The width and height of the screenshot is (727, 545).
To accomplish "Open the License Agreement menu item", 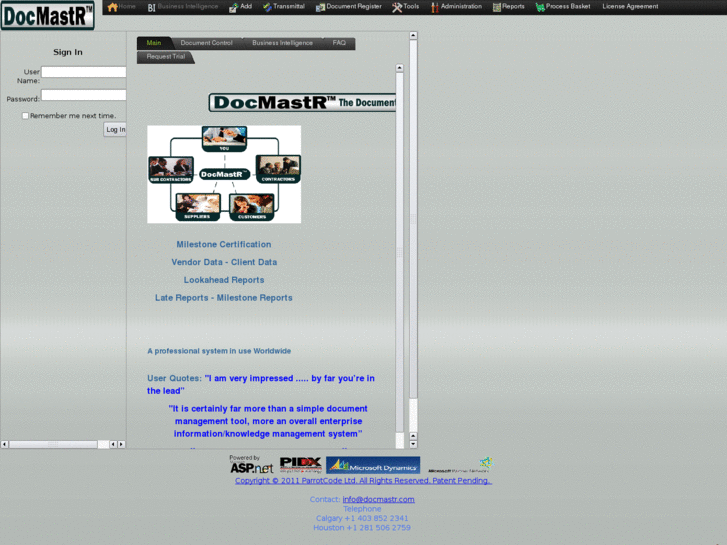I will [x=630, y=6].
